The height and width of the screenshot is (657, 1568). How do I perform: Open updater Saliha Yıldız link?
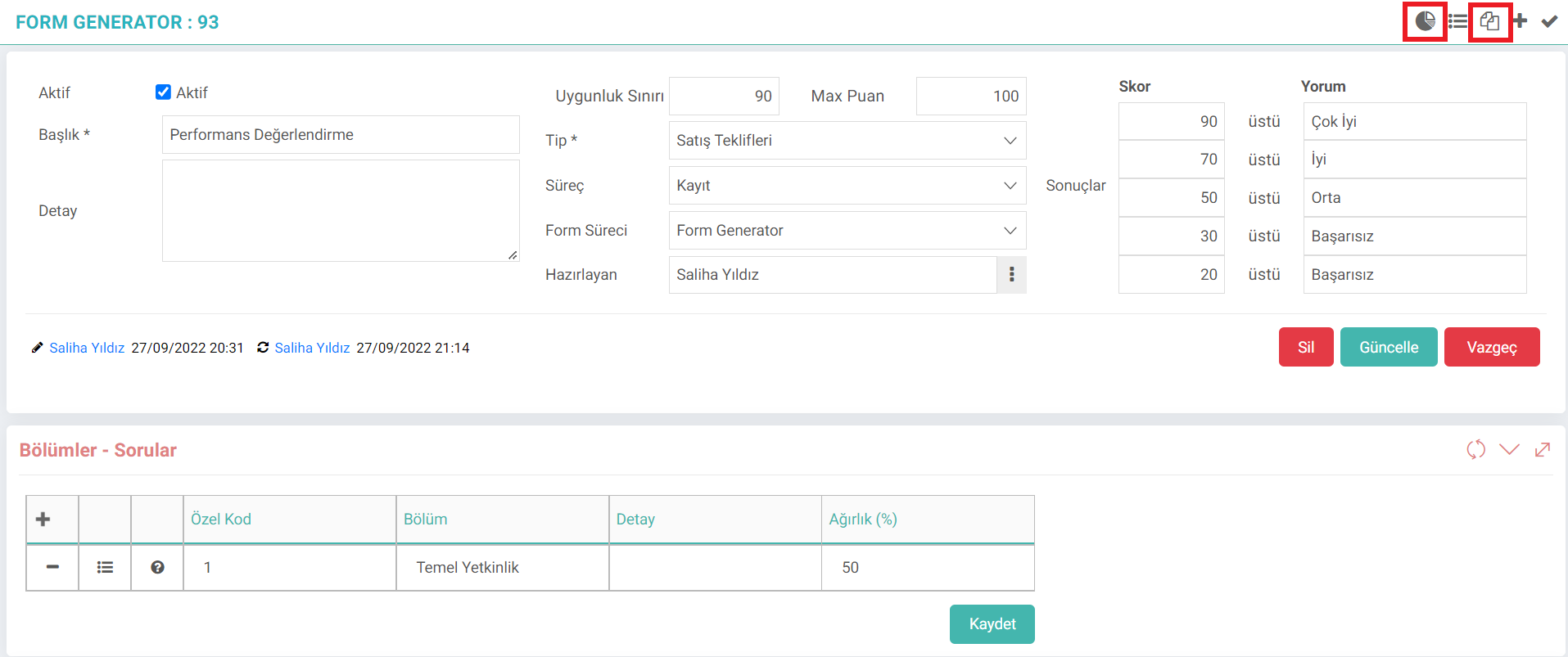click(312, 348)
